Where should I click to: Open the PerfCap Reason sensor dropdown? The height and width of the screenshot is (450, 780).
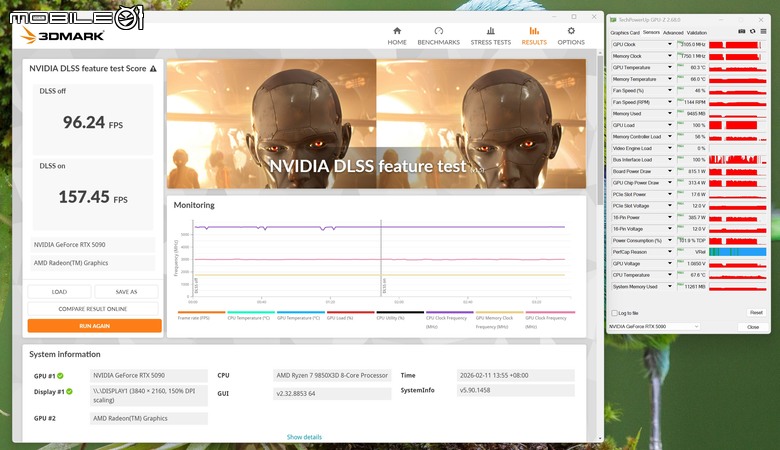coord(670,252)
